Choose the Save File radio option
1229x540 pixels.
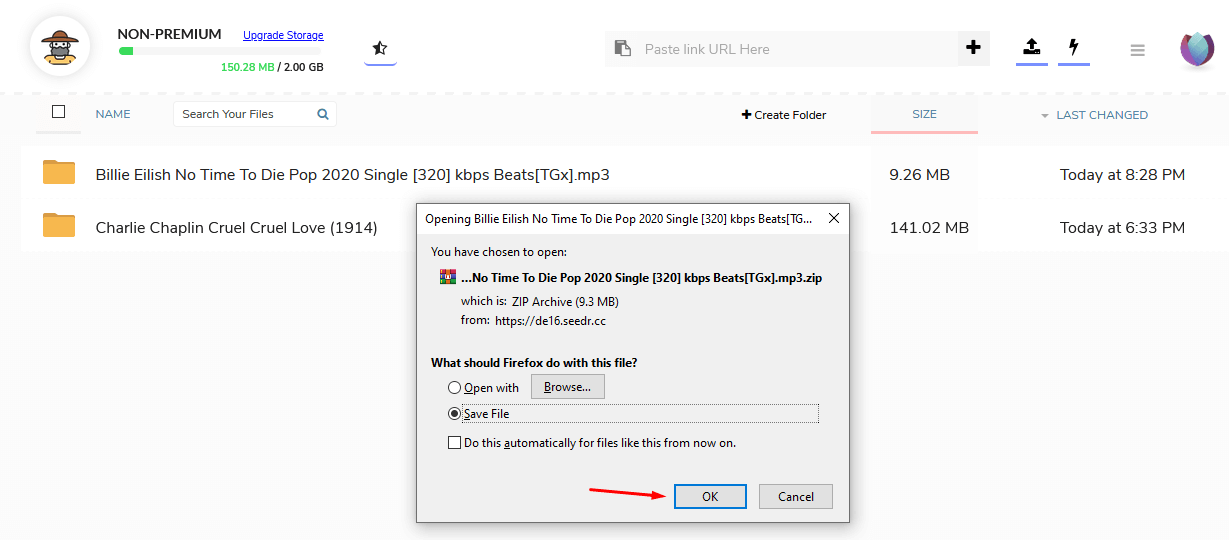click(x=455, y=414)
